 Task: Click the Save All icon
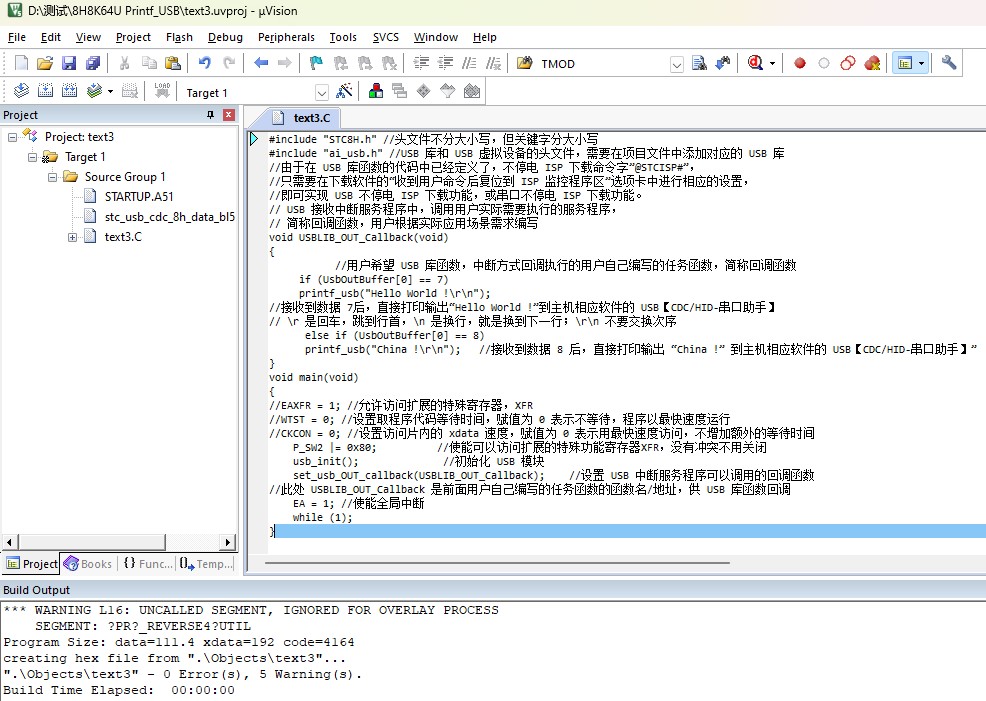pyautogui.click(x=92, y=63)
